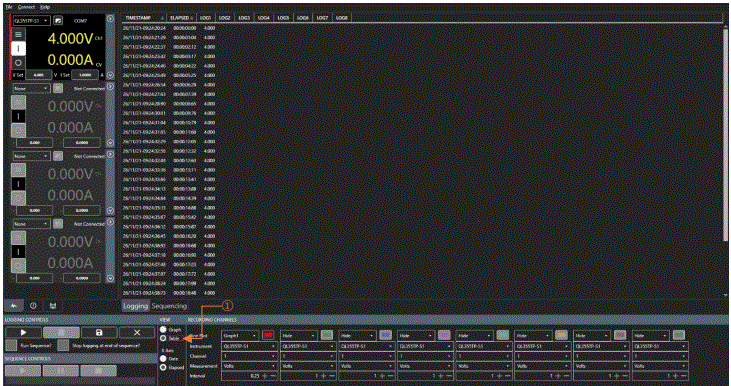Open the fourth panel's None instrument dropdown
Viewport: 731px width, 386px height.
31,224
